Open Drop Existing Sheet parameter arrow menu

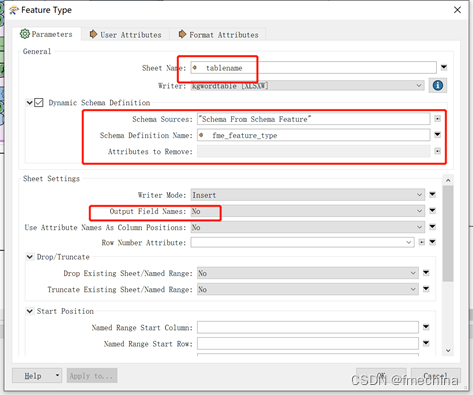tap(426, 273)
